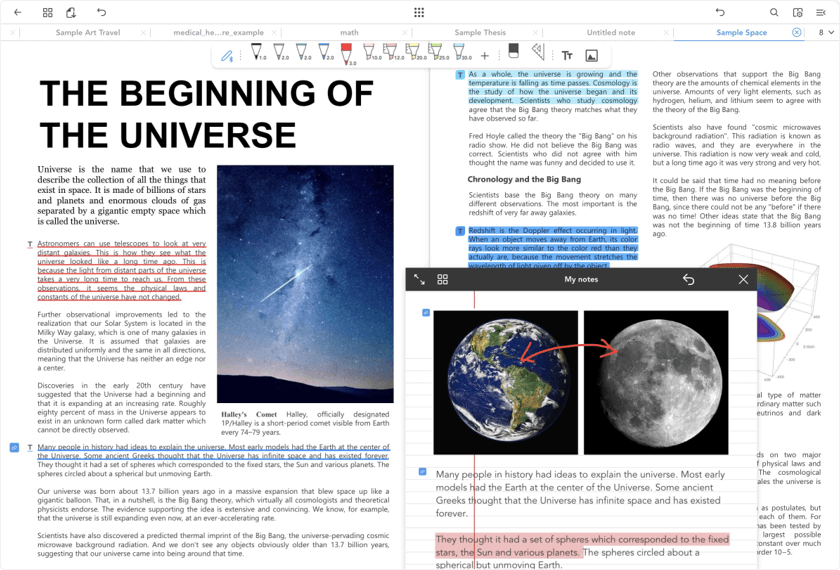Select the pink 12.0 ruler highlighter

(392, 52)
